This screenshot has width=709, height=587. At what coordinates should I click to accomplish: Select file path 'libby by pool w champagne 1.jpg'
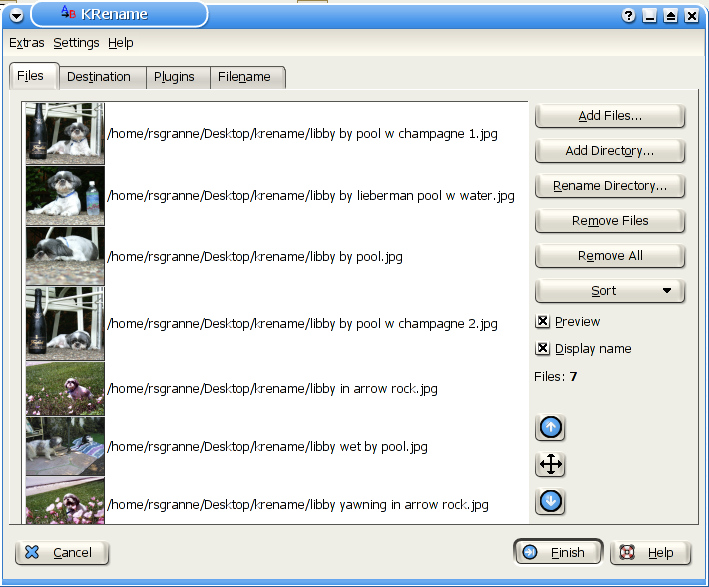303,134
